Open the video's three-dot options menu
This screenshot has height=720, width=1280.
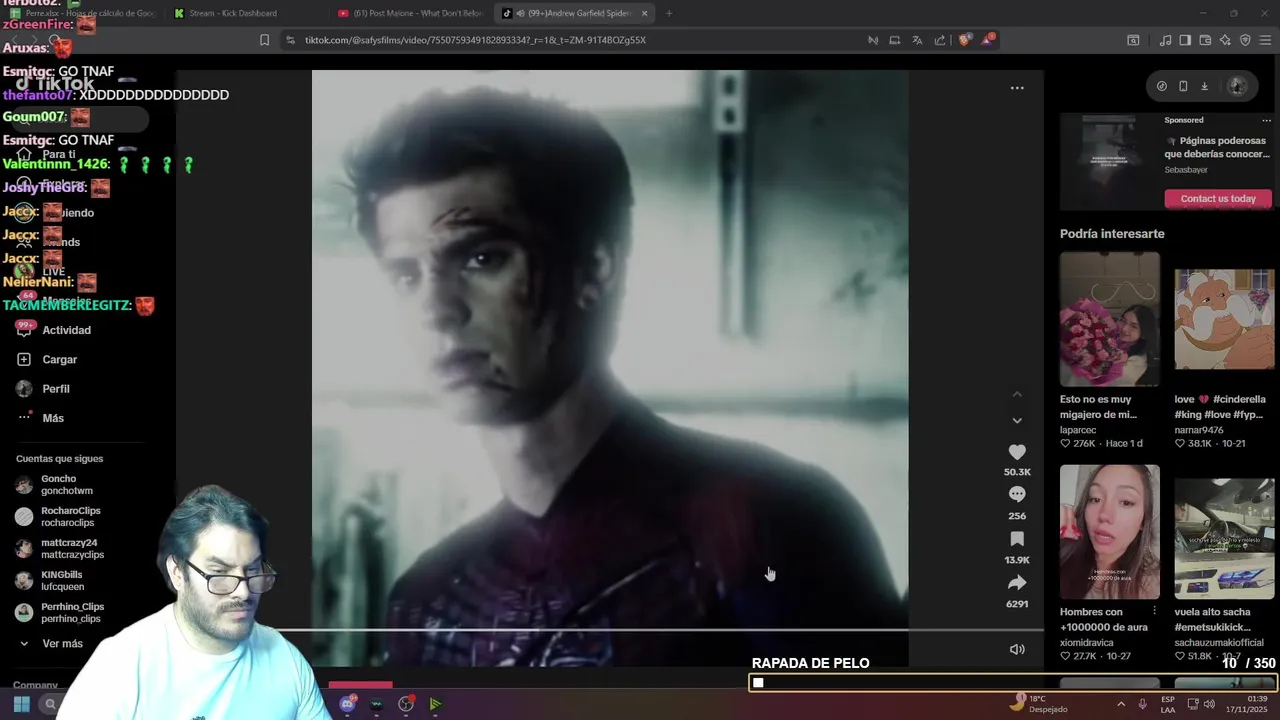pos(1017,88)
